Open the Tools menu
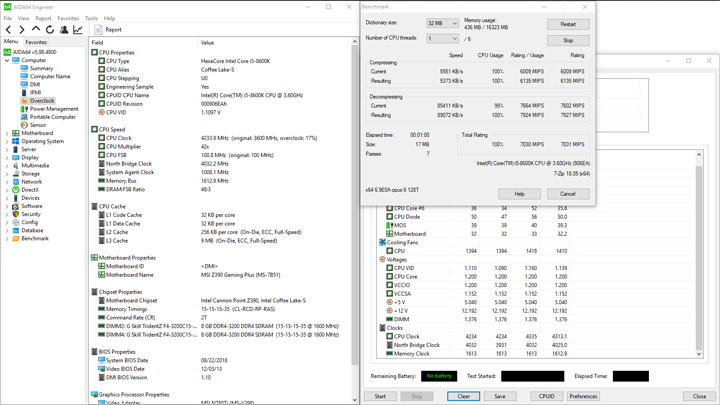720x405 pixels. click(x=91, y=18)
